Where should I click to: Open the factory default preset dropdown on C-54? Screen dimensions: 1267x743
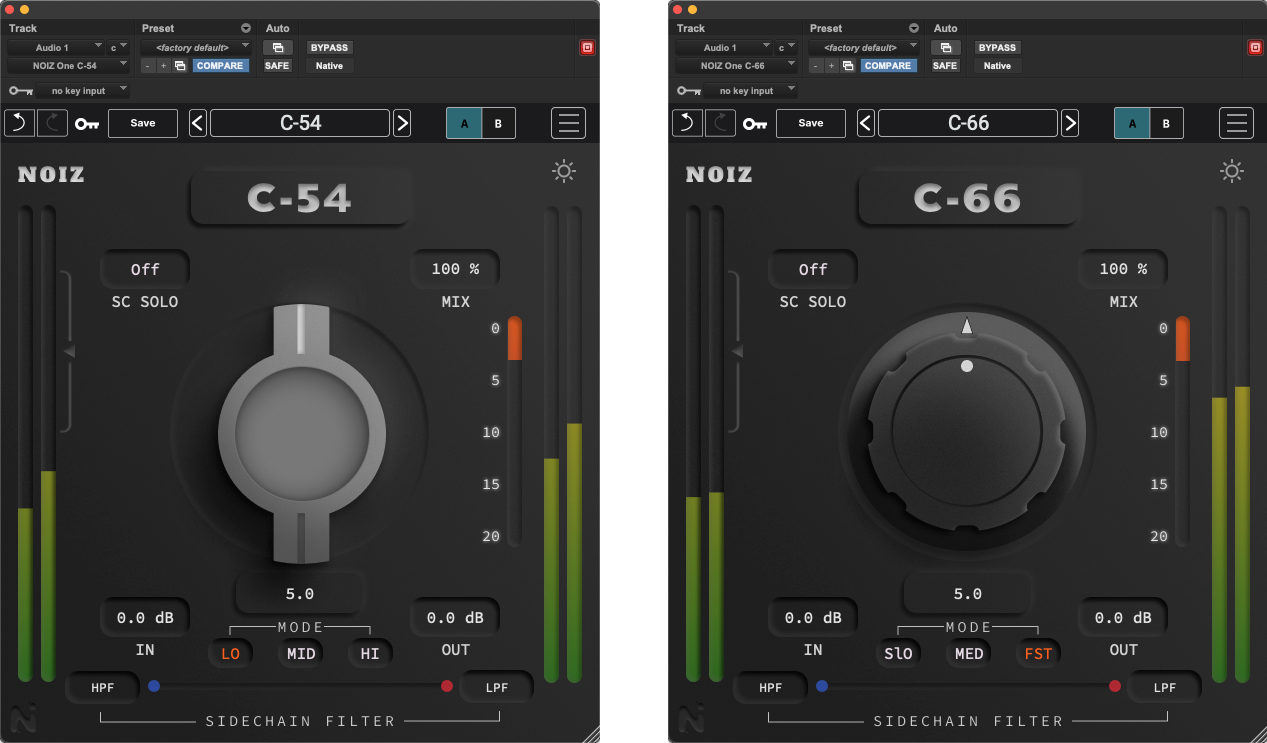196,47
